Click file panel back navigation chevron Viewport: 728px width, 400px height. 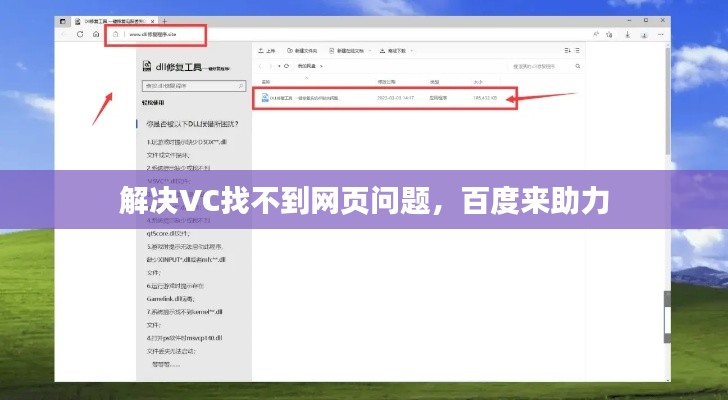click(260, 66)
